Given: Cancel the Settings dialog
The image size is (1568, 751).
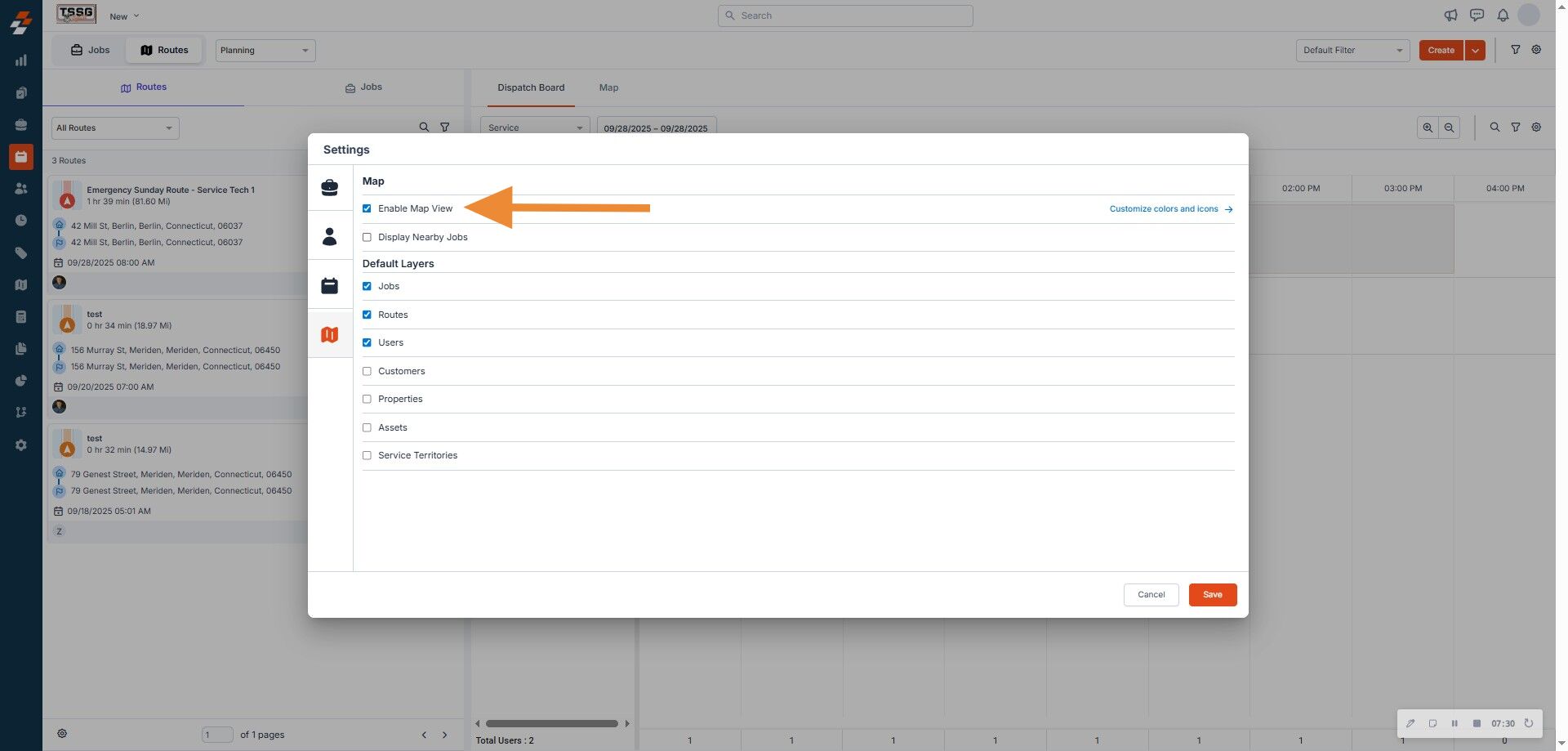Looking at the screenshot, I should point(1151,595).
